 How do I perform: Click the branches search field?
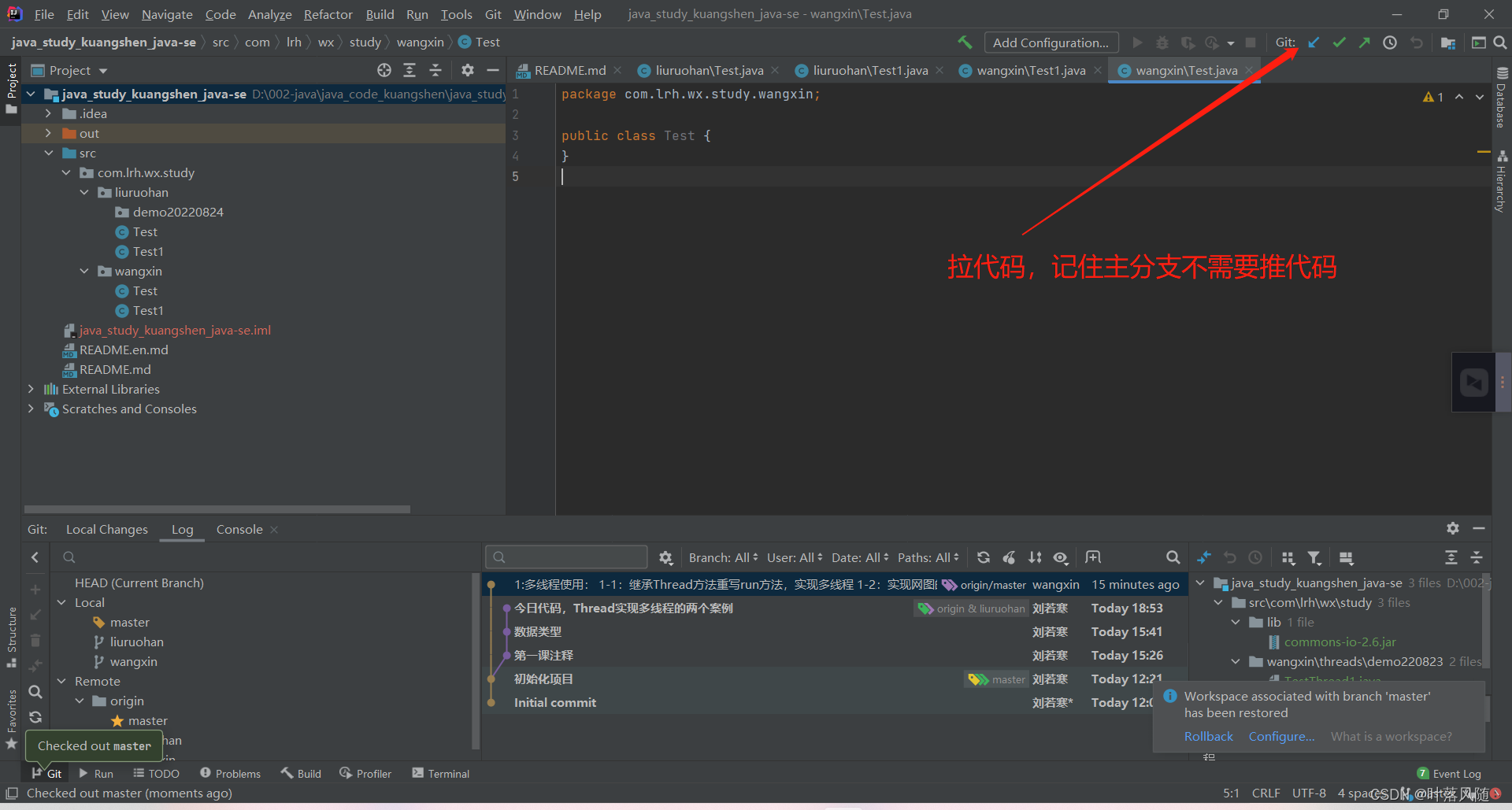tap(264, 557)
